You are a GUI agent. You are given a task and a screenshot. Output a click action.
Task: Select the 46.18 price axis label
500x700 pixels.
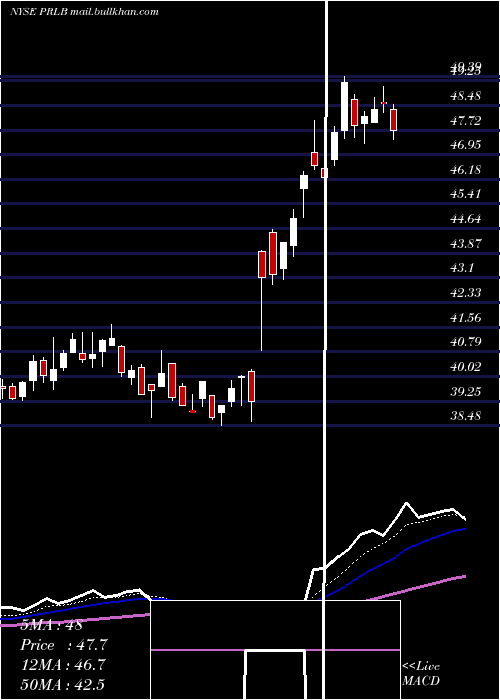point(465,170)
